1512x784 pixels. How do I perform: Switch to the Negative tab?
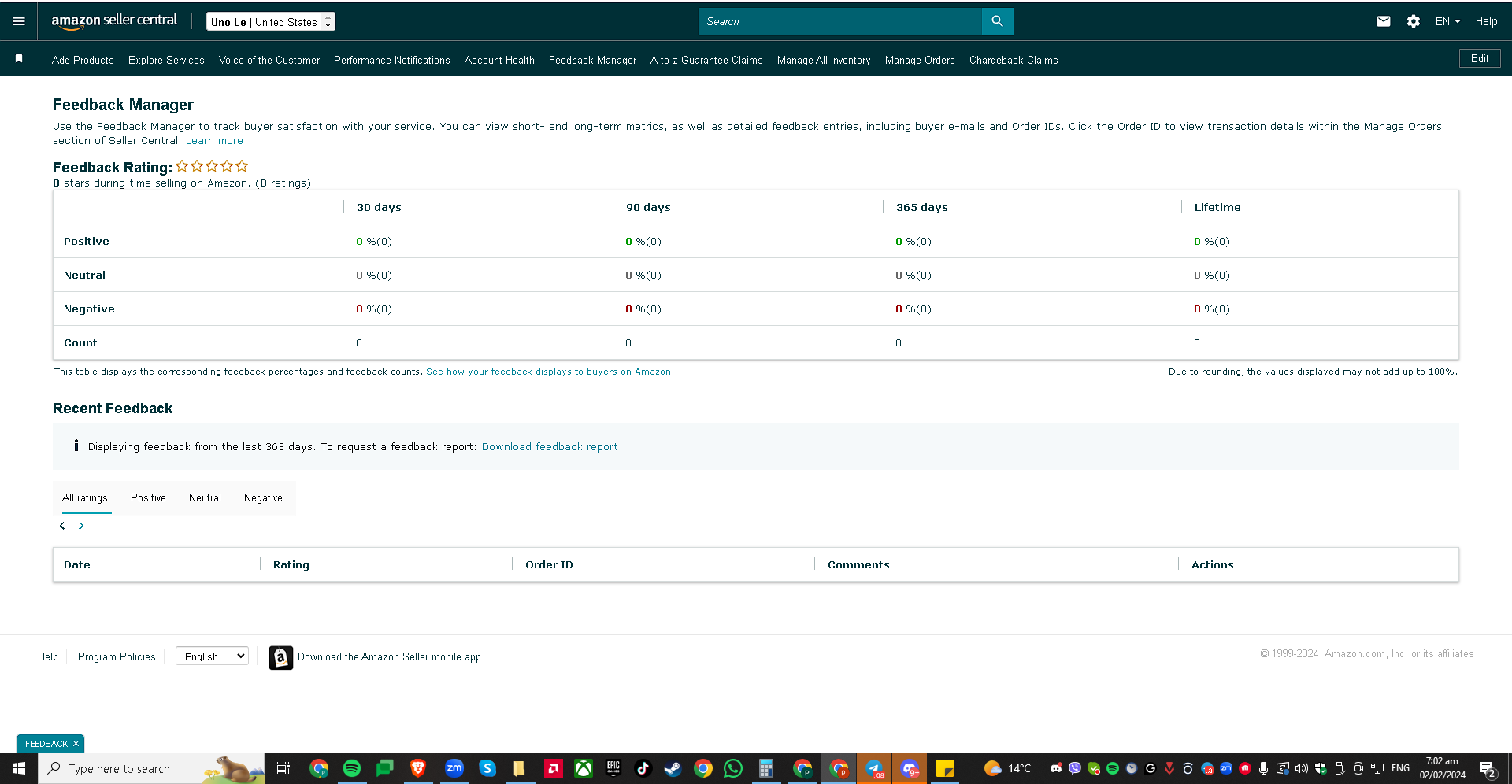point(263,498)
